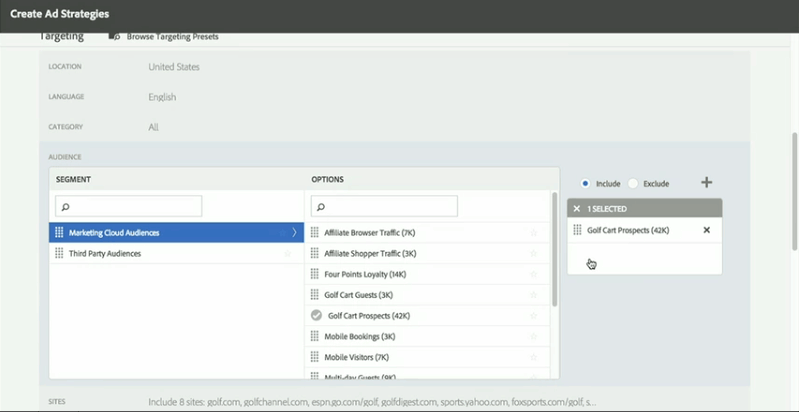Focus the Segment search field
Viewport: 799px width, 412px height.
coord(128,206)
